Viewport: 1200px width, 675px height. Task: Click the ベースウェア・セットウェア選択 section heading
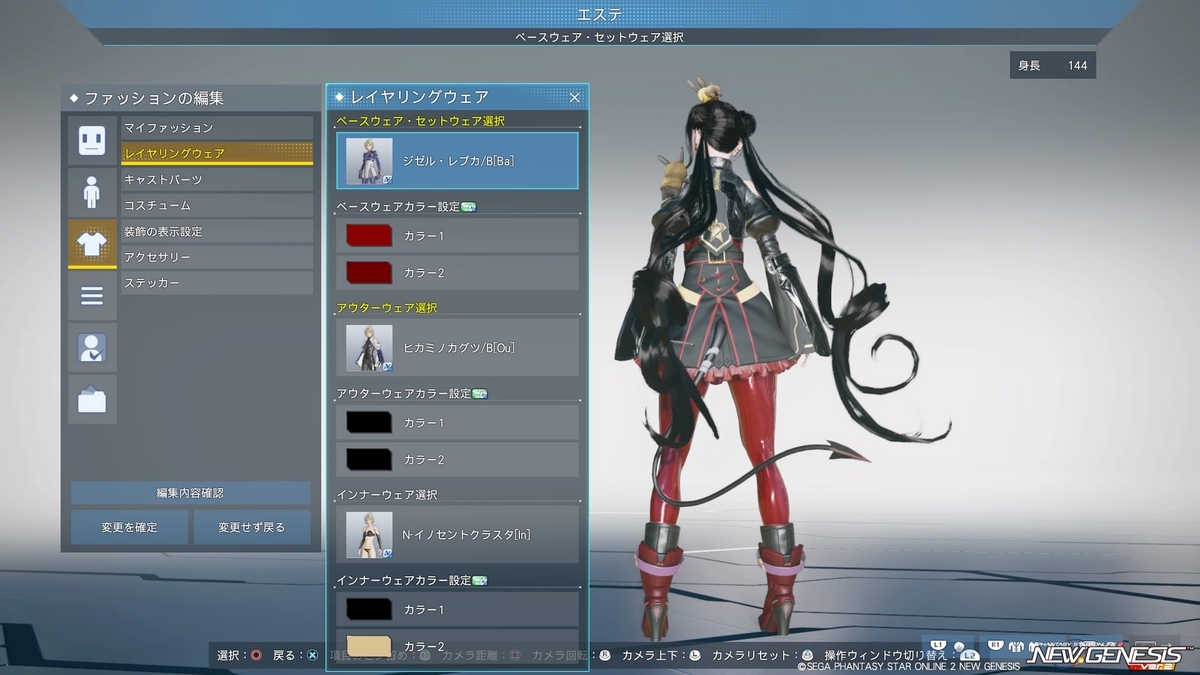coord(421,121)
